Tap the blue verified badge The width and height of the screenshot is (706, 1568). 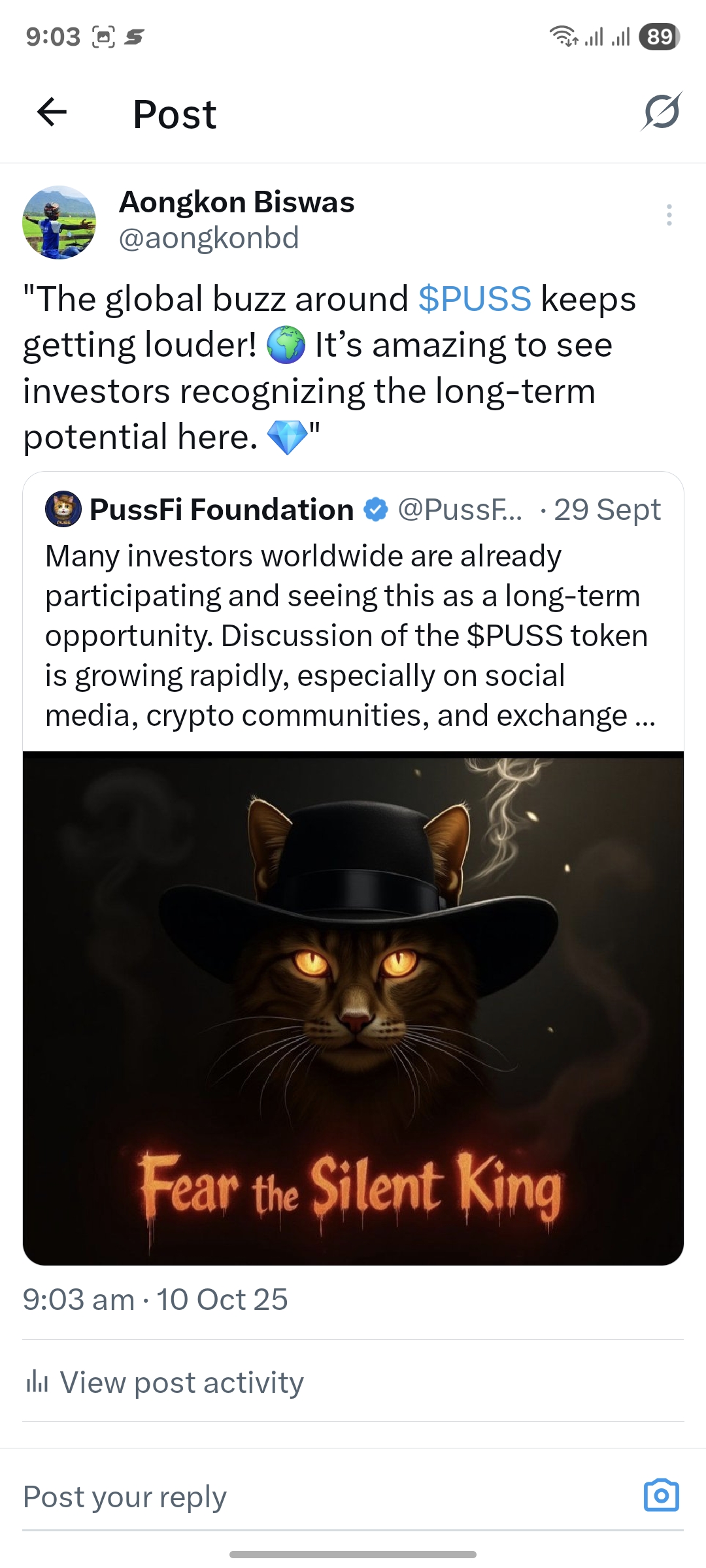(375, 510)
